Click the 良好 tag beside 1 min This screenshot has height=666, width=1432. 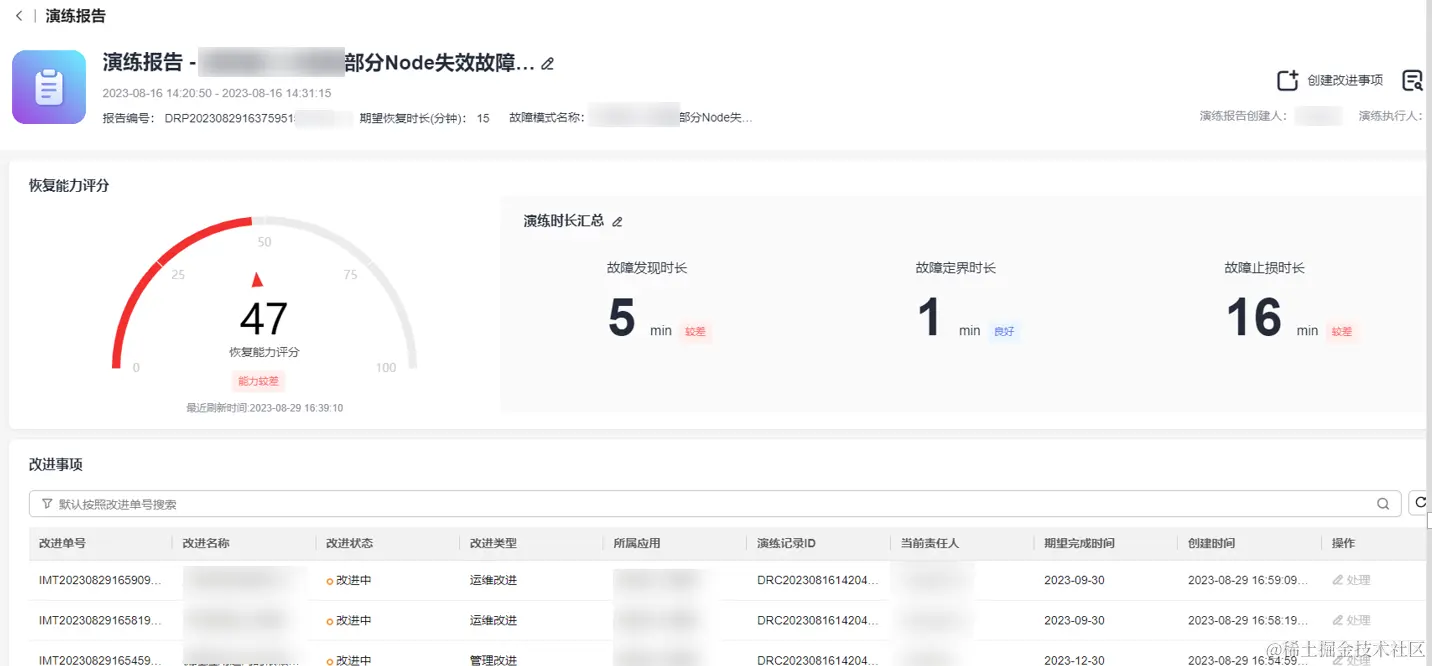pos(1003,331)
